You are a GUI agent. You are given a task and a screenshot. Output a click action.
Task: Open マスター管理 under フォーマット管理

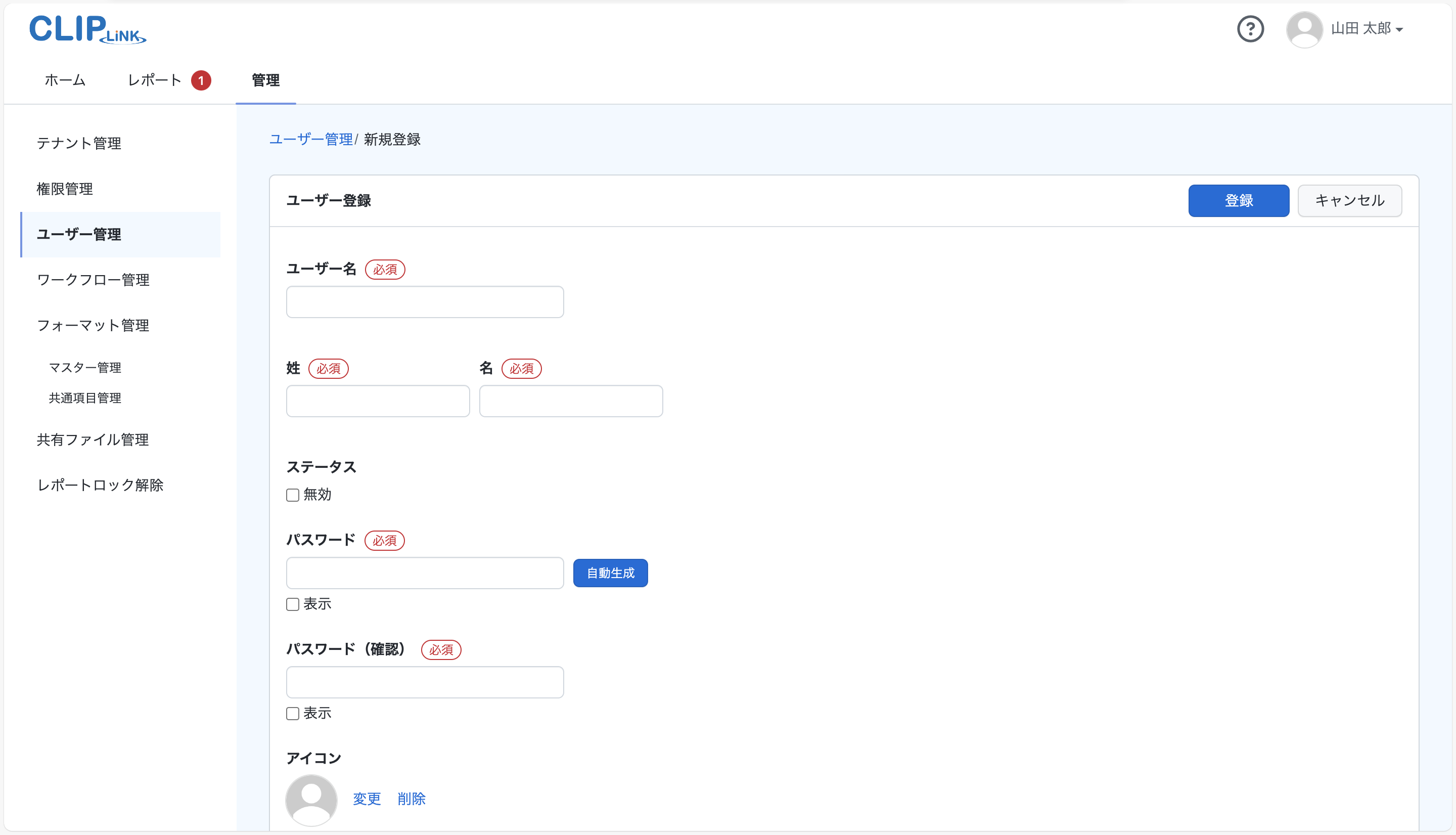point(85,368)
